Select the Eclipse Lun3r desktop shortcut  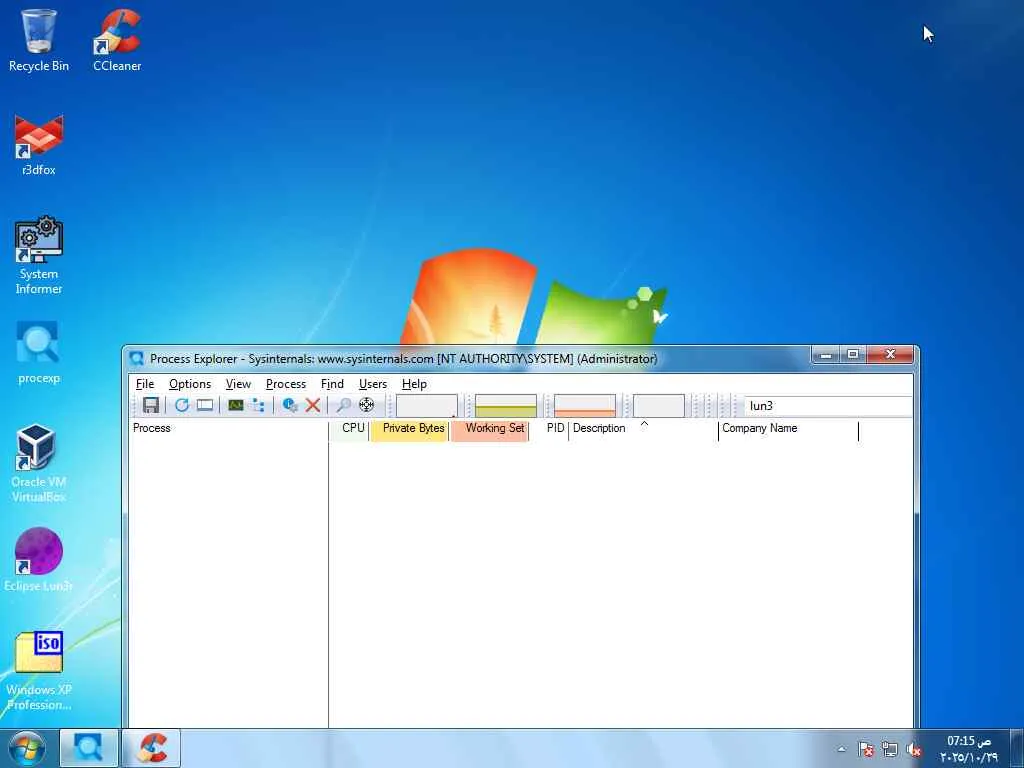[39, 560]
